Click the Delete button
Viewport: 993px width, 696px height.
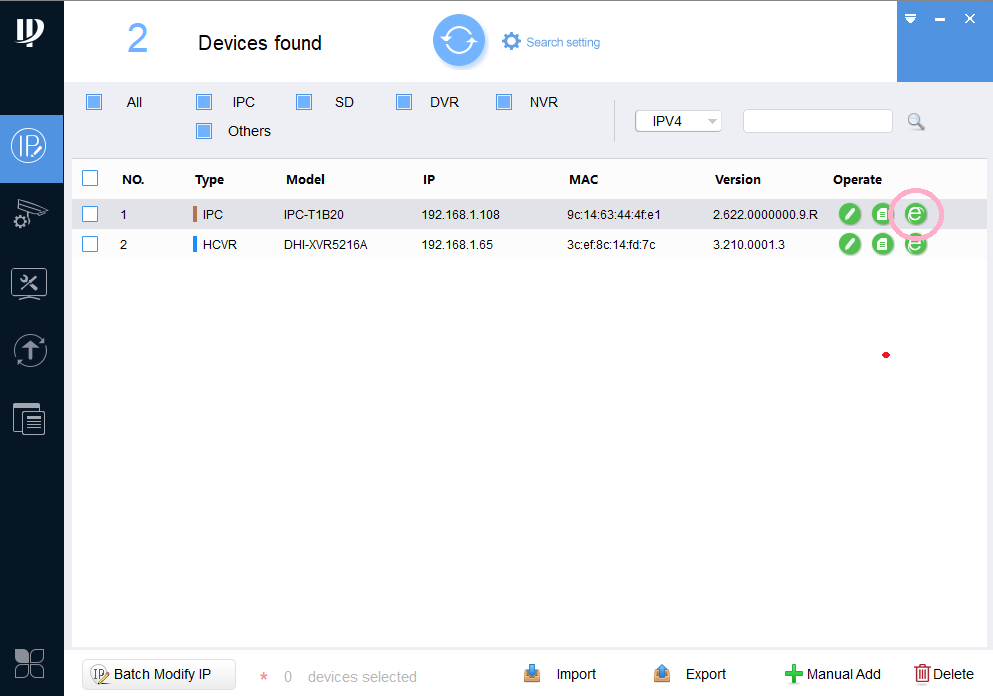point(944,674)
